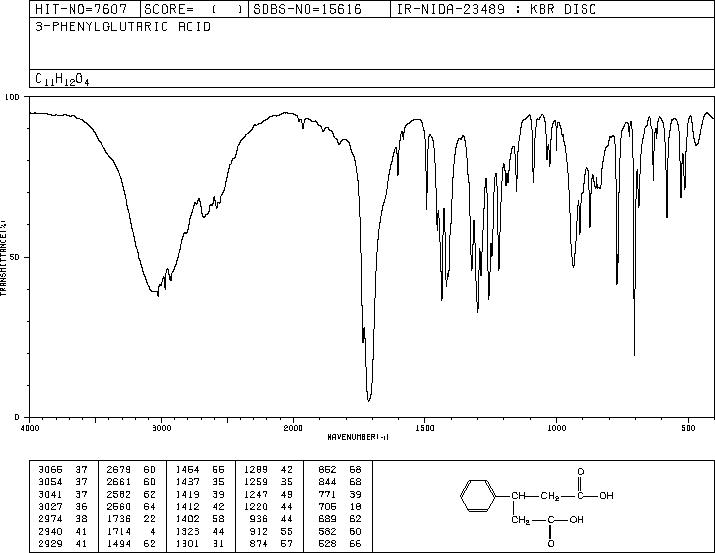
Task: Select the SCORE field in header
Action: click(x=194, y=9)
